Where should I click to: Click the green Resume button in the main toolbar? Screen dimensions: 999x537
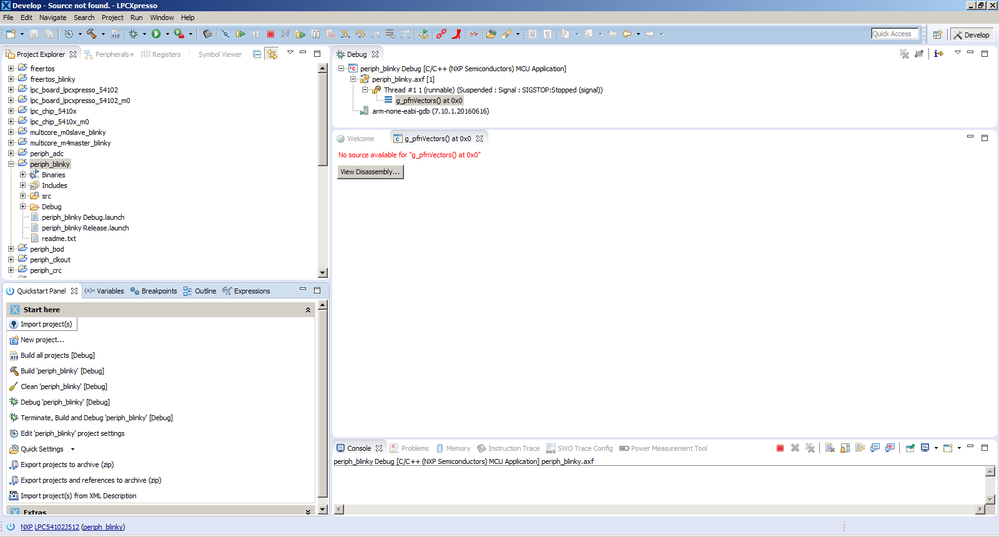[240, 34]
